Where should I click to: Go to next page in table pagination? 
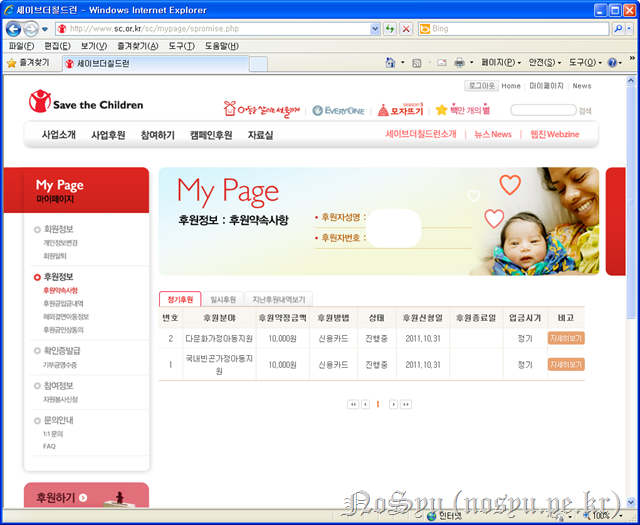click(393, 404)
